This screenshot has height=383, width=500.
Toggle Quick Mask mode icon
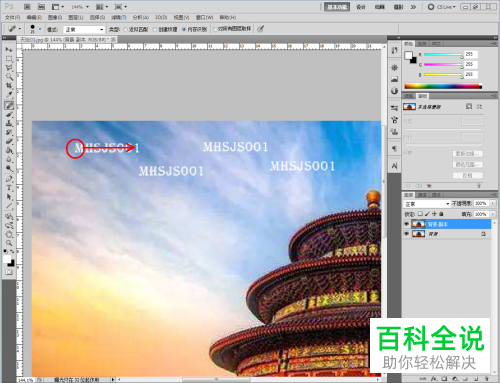pos(9,272)
